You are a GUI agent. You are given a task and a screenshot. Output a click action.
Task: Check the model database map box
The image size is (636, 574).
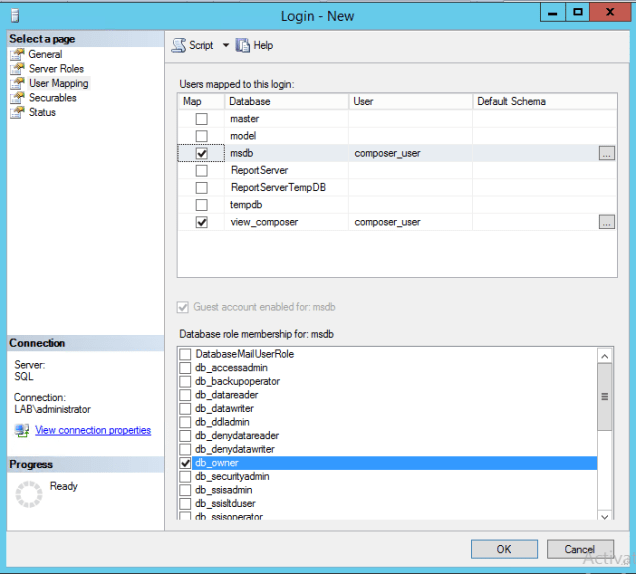pyautogui.click(x=202, y=136)
